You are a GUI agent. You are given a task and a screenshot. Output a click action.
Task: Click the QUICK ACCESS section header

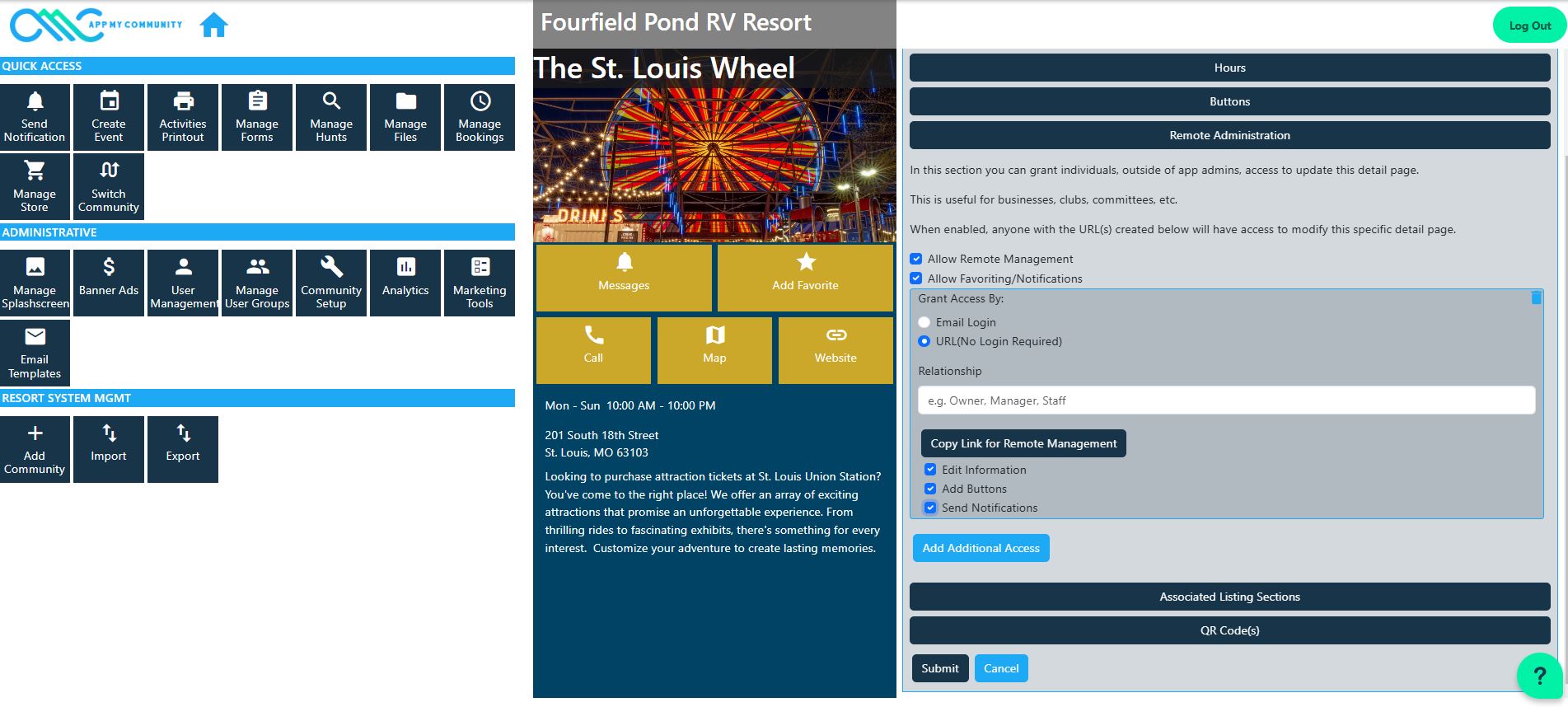(257, 66)
